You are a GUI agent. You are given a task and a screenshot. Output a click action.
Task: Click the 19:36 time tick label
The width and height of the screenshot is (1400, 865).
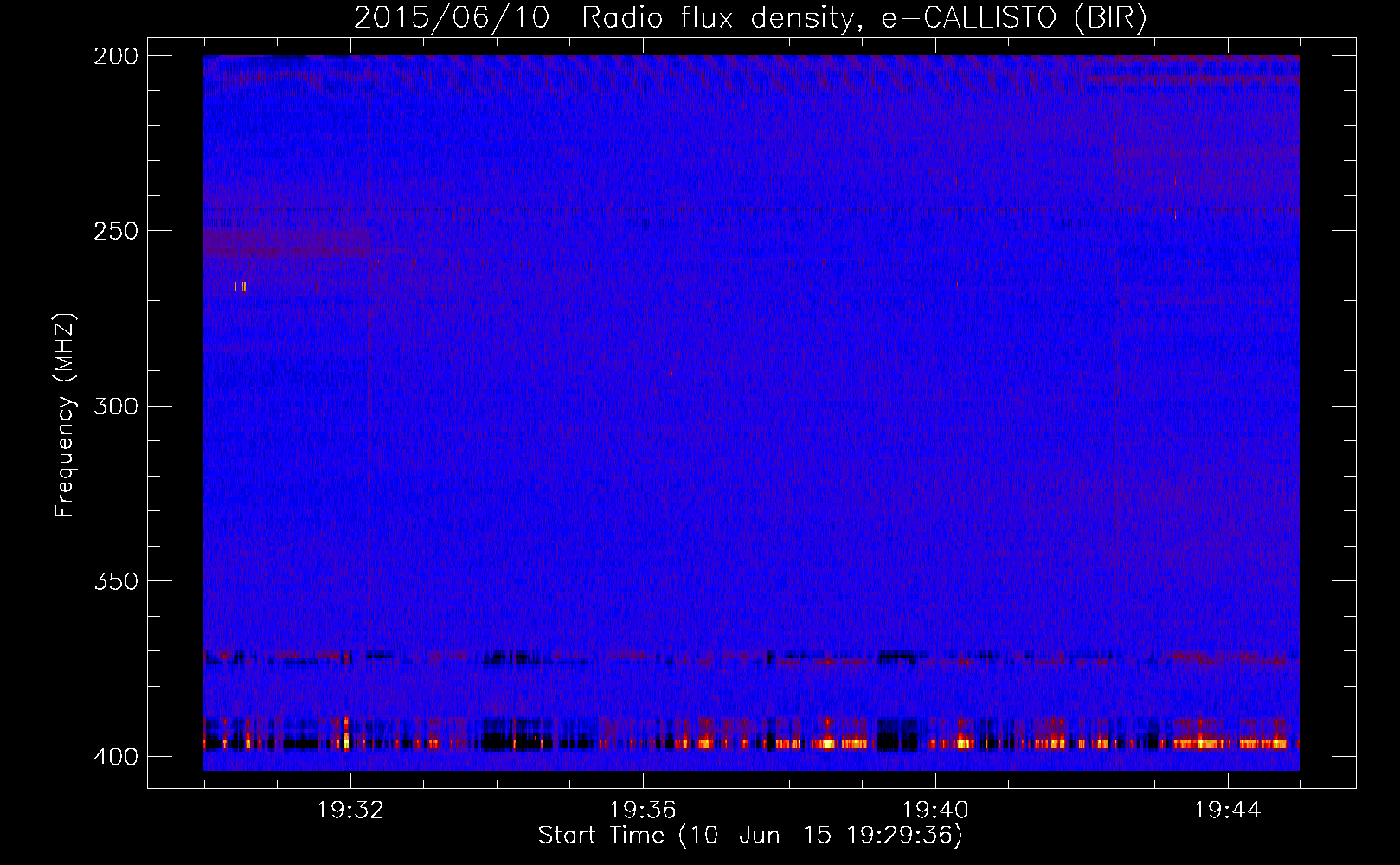click(x=643, y=811)
